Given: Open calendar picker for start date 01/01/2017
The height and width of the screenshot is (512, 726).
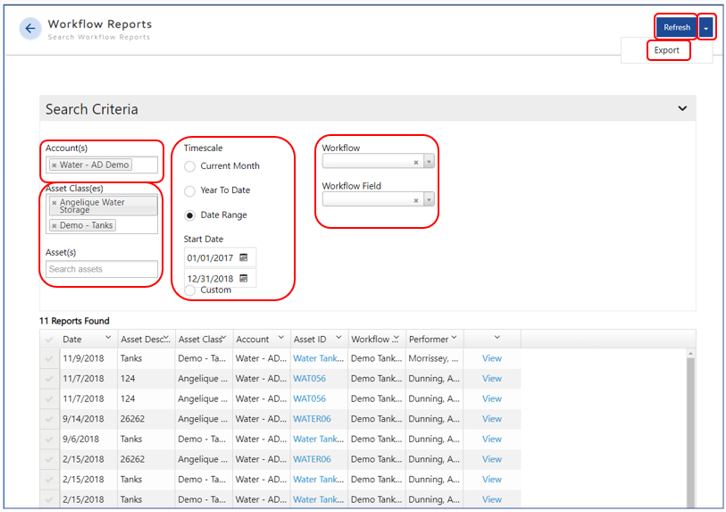Looking at the screenshot, I should 243,258.
